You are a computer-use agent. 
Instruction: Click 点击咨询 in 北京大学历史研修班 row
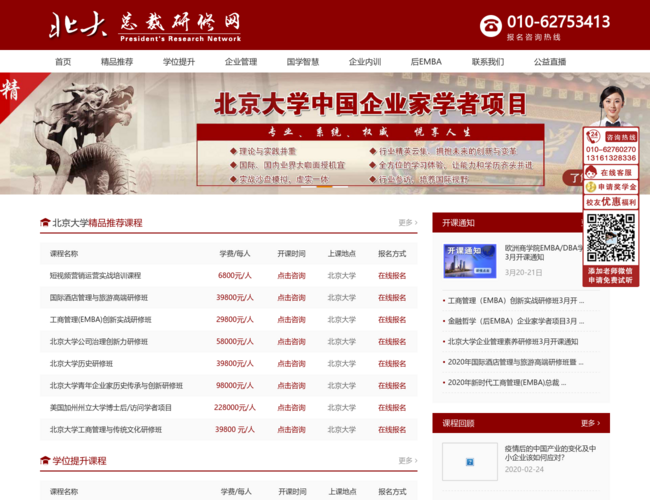click(x=291, y=364)
